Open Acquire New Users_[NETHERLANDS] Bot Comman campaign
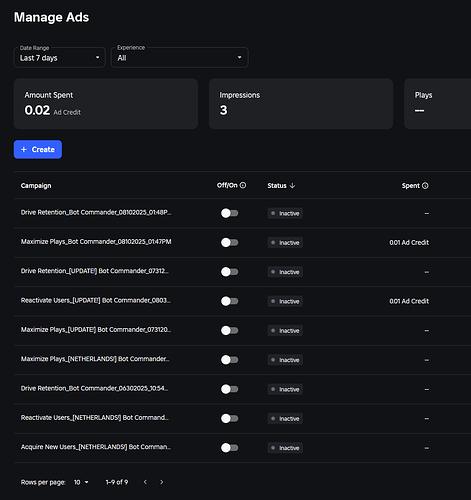Viewport: 471px width, 500px height. [x=96, y=447]
